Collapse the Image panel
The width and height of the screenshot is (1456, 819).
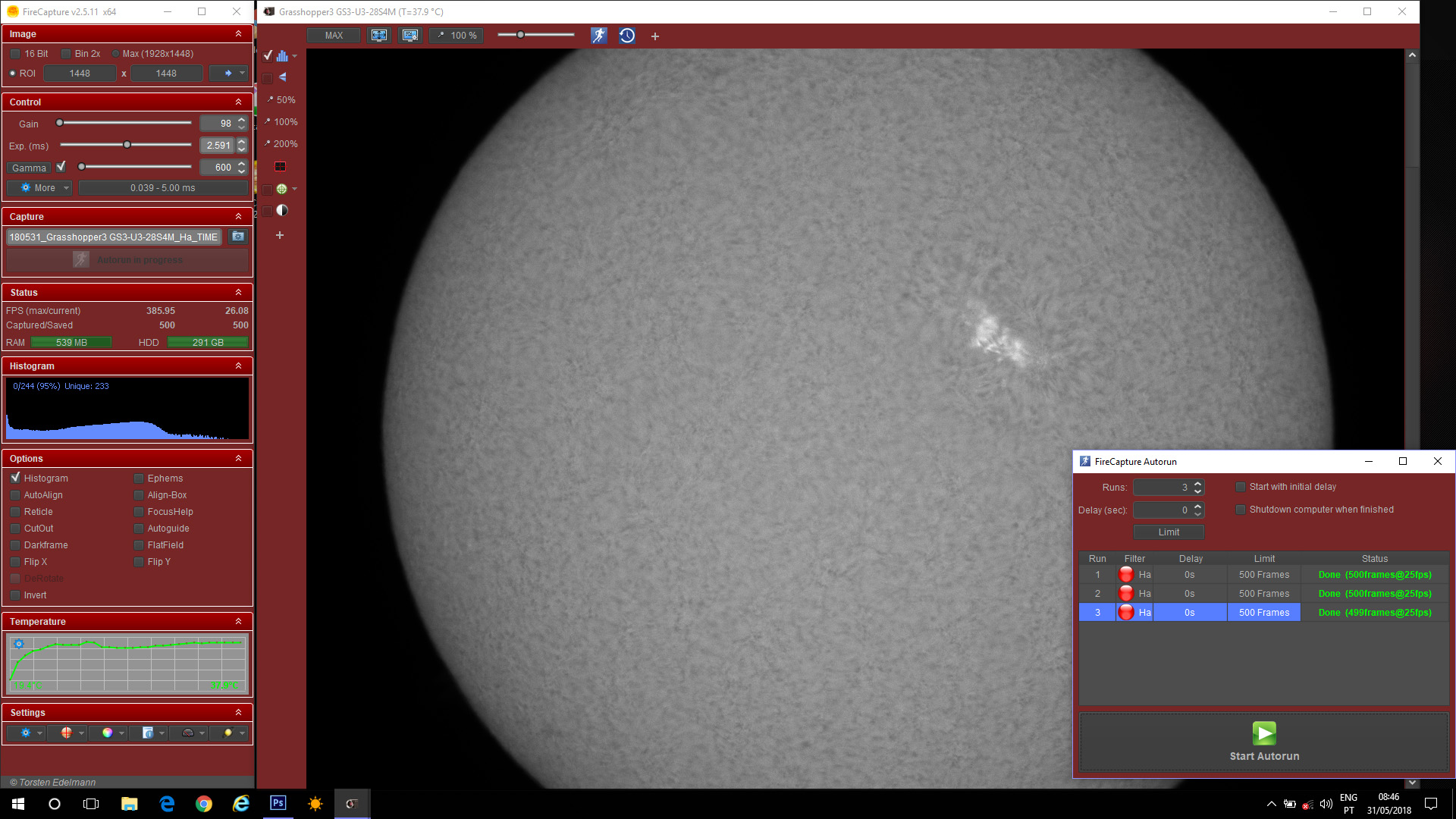pyautogui.click(x=238, y=34)
